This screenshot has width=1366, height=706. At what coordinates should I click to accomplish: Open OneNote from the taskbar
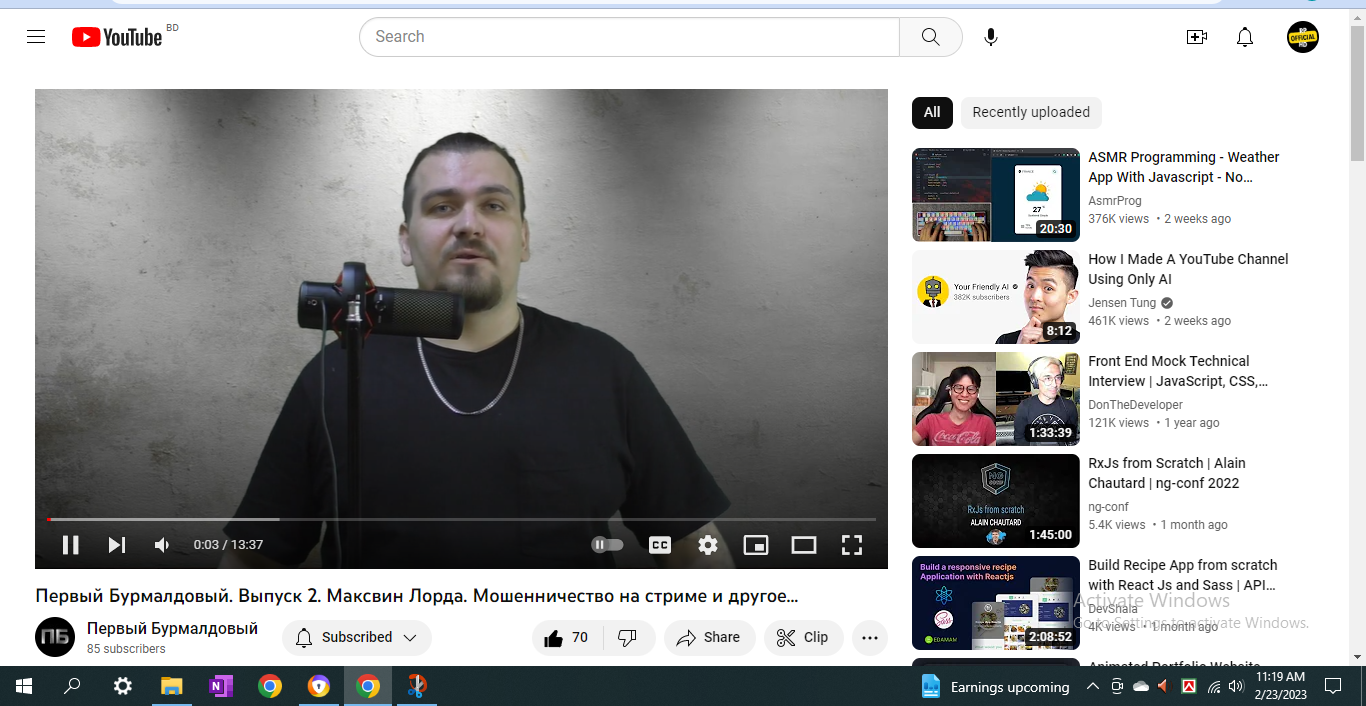pos(221,687)
